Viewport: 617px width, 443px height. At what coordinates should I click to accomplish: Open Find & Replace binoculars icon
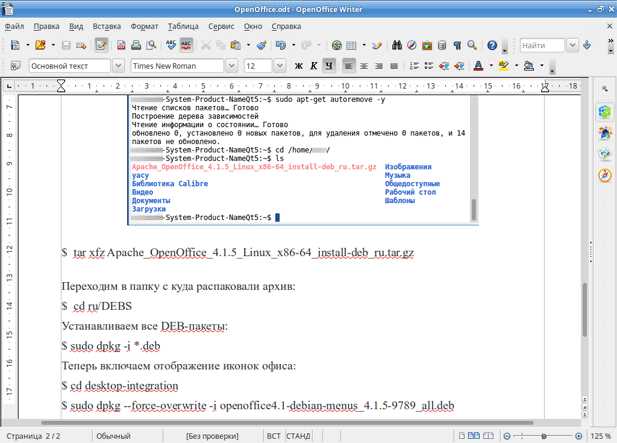click(x=397, y=45)
